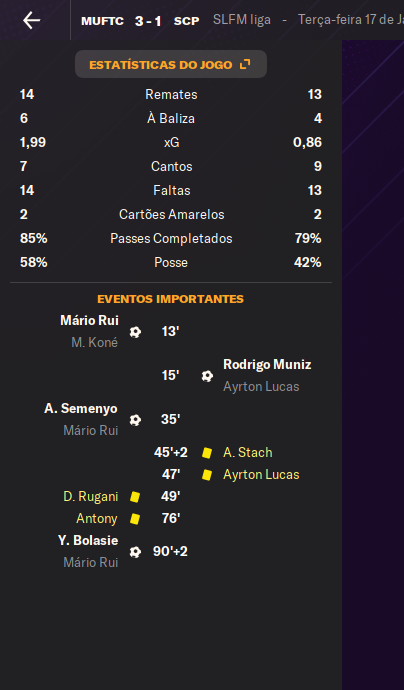Click the goal ball icon at 13'
Screen dimensions: 404x690
click(135, 331)
